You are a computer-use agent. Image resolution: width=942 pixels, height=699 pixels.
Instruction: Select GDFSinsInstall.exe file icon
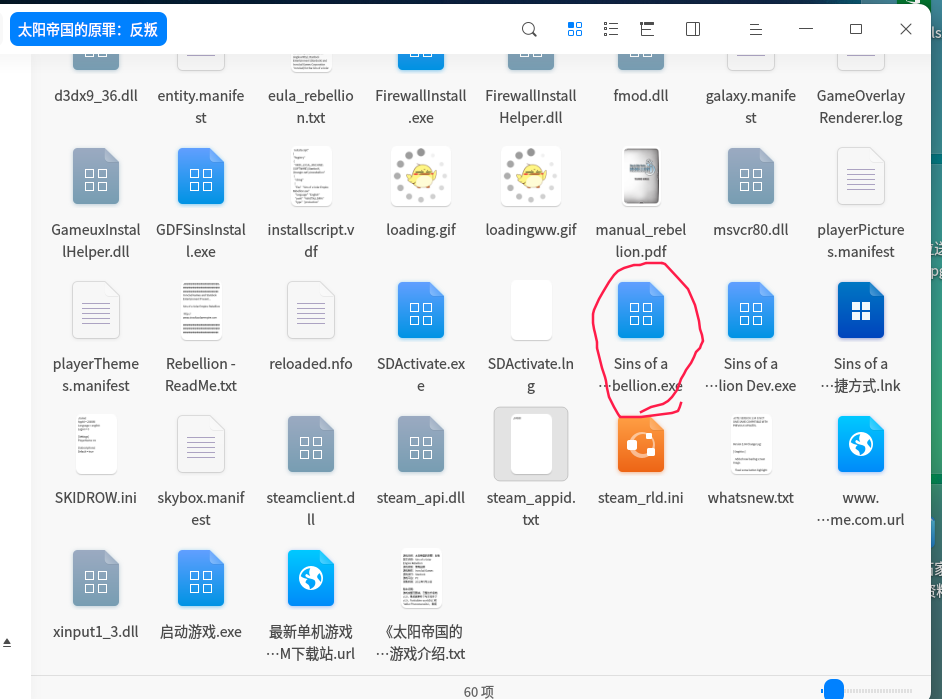tap(201, 177)
